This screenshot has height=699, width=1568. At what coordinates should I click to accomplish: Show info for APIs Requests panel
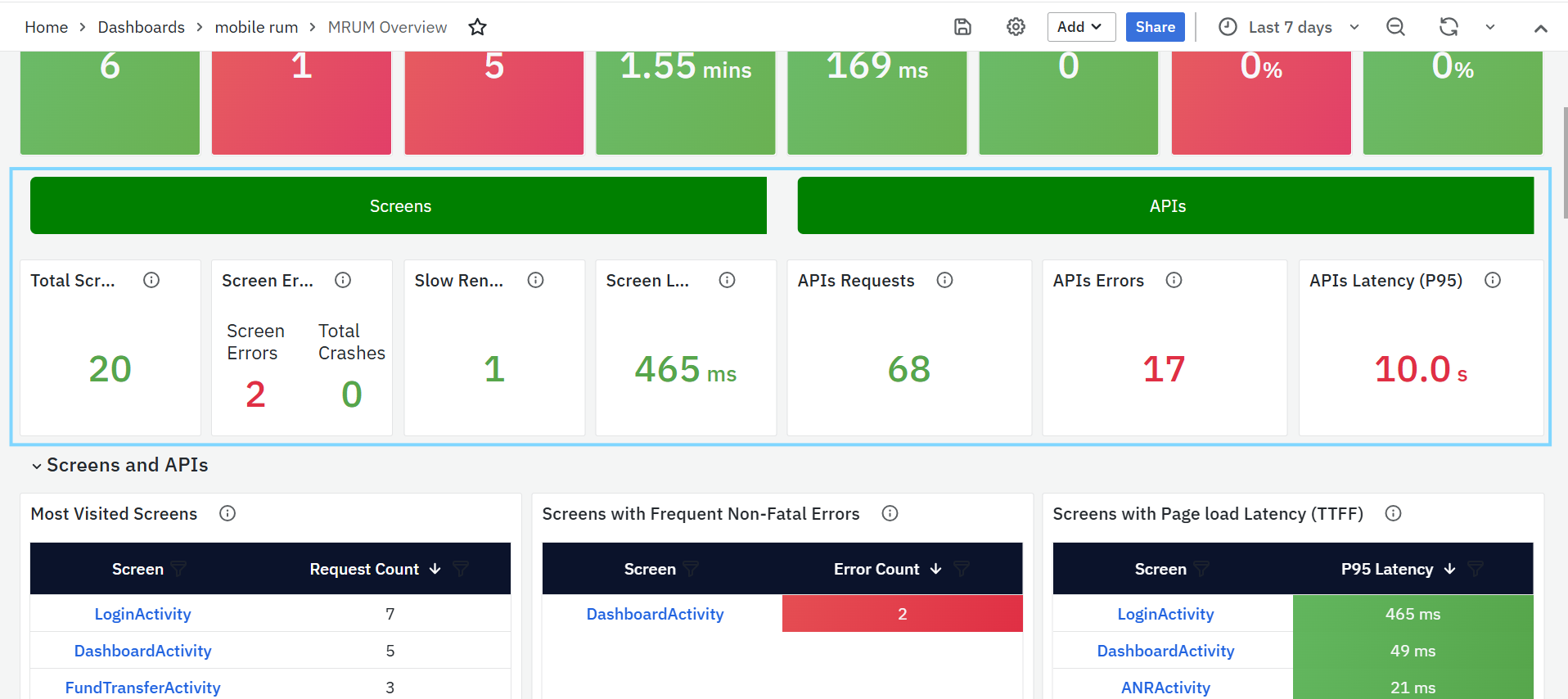tap(944, 280)
